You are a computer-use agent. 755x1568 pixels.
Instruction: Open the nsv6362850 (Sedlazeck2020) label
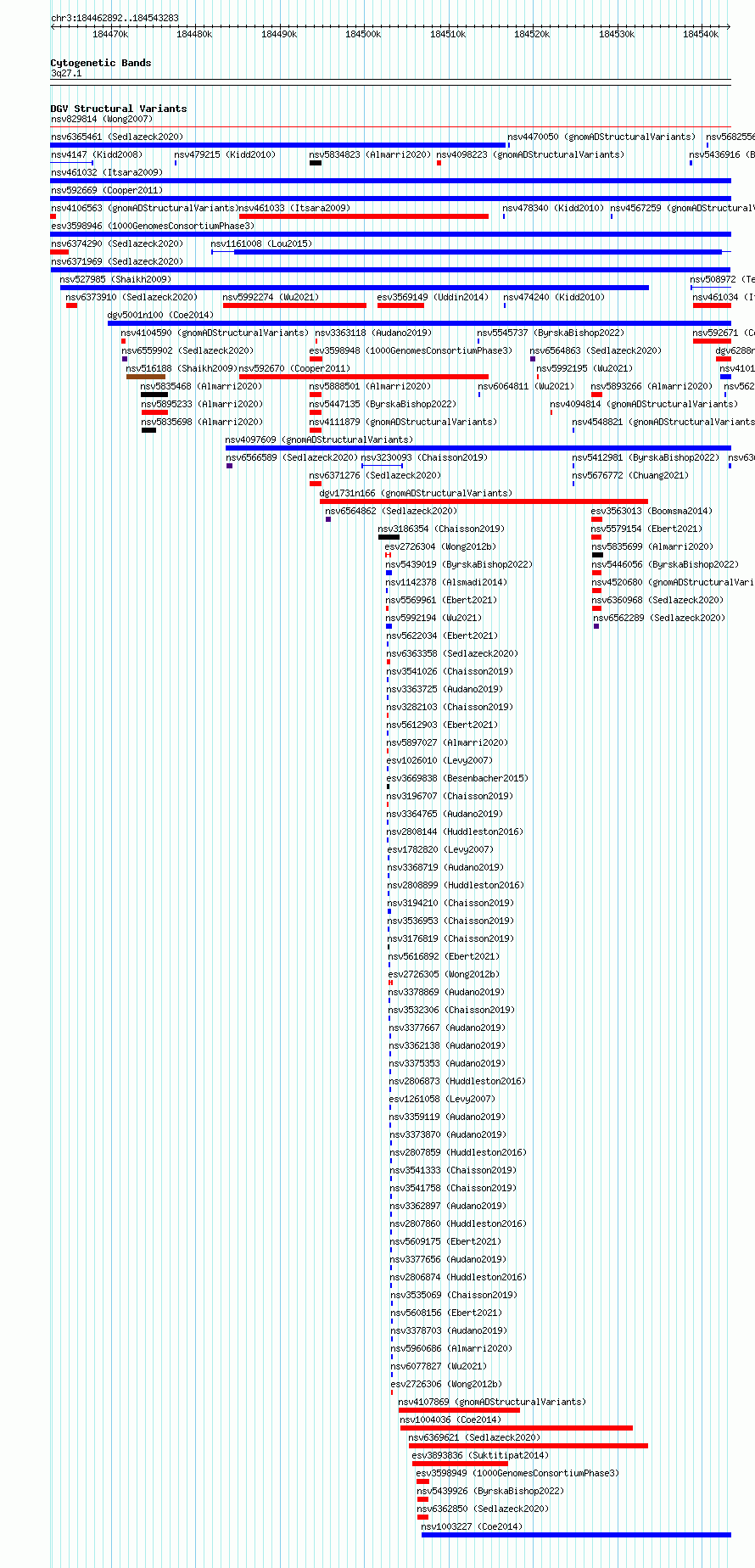tap(483, 1509)
